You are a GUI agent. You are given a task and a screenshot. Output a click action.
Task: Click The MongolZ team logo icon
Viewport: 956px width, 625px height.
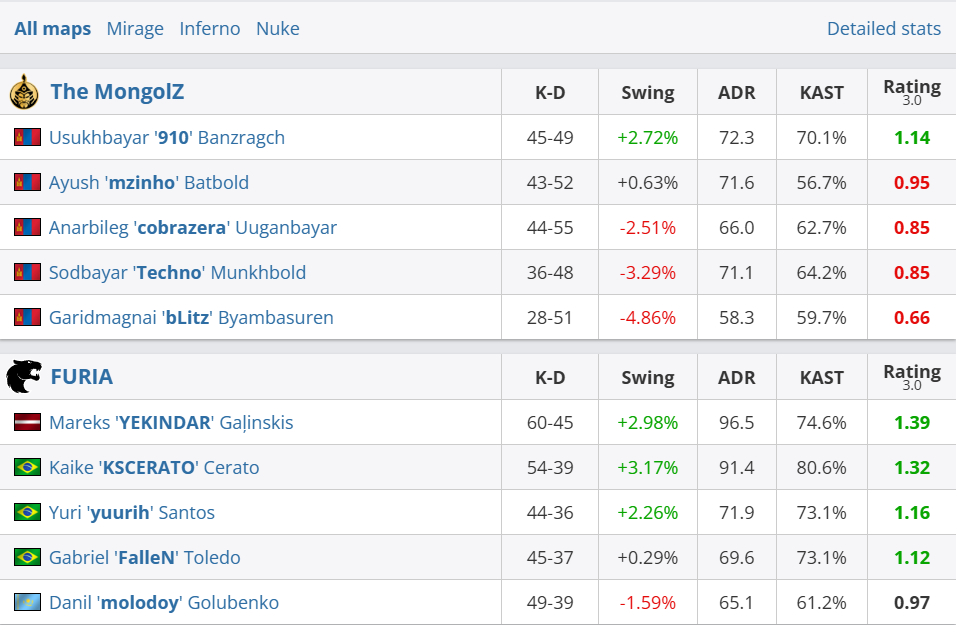coord(24,92)
